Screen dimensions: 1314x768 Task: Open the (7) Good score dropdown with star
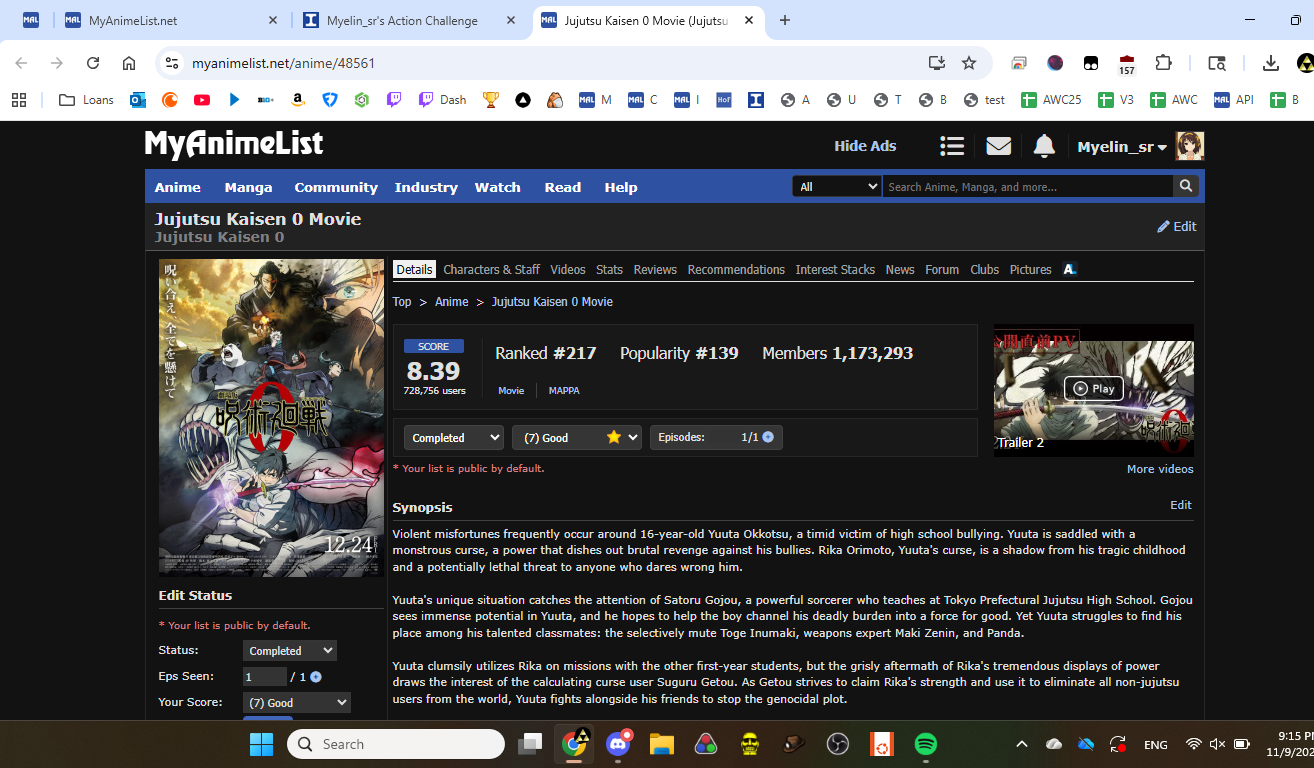click(577, 437)
